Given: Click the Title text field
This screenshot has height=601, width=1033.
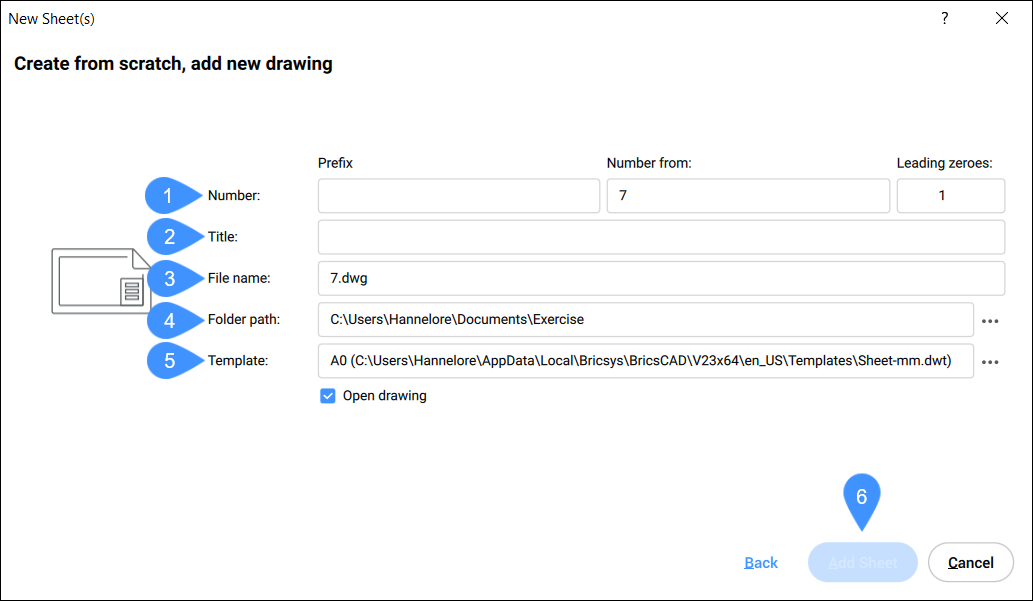Looking at the screenshot, I should tap(660, 237).
